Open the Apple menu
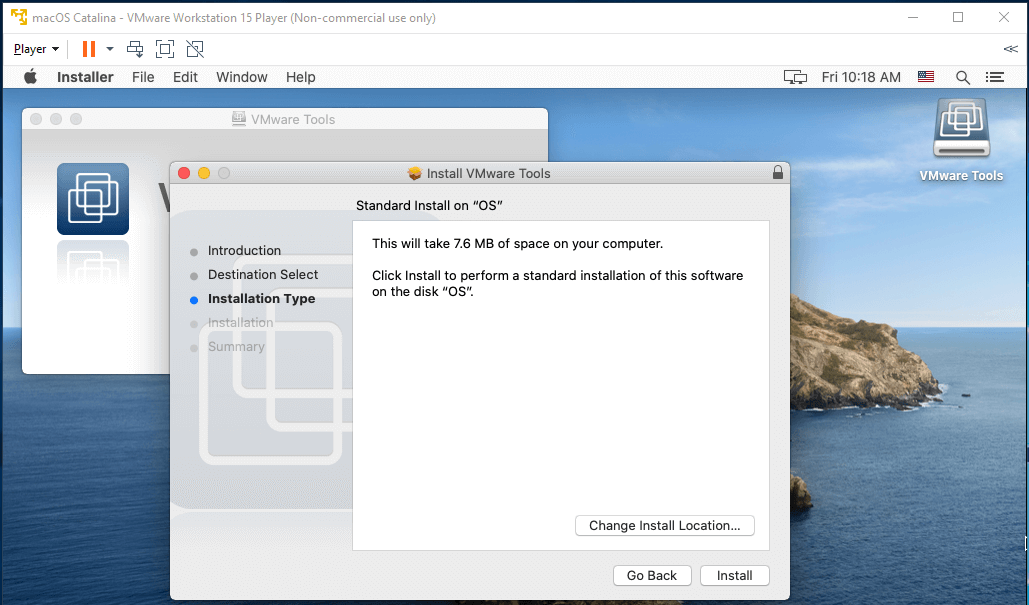Image resolution: width=1029 pixels, height=605 pixels. point(30,77)
